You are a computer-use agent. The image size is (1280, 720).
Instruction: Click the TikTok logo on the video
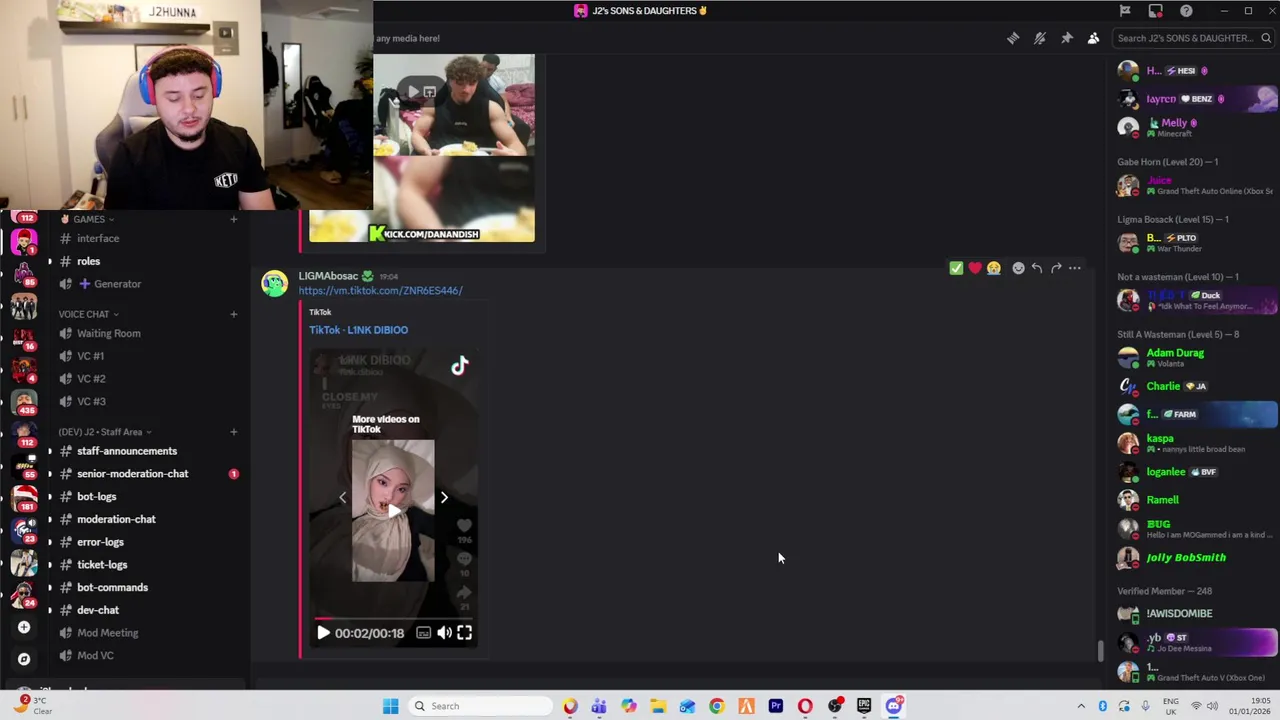459,366
